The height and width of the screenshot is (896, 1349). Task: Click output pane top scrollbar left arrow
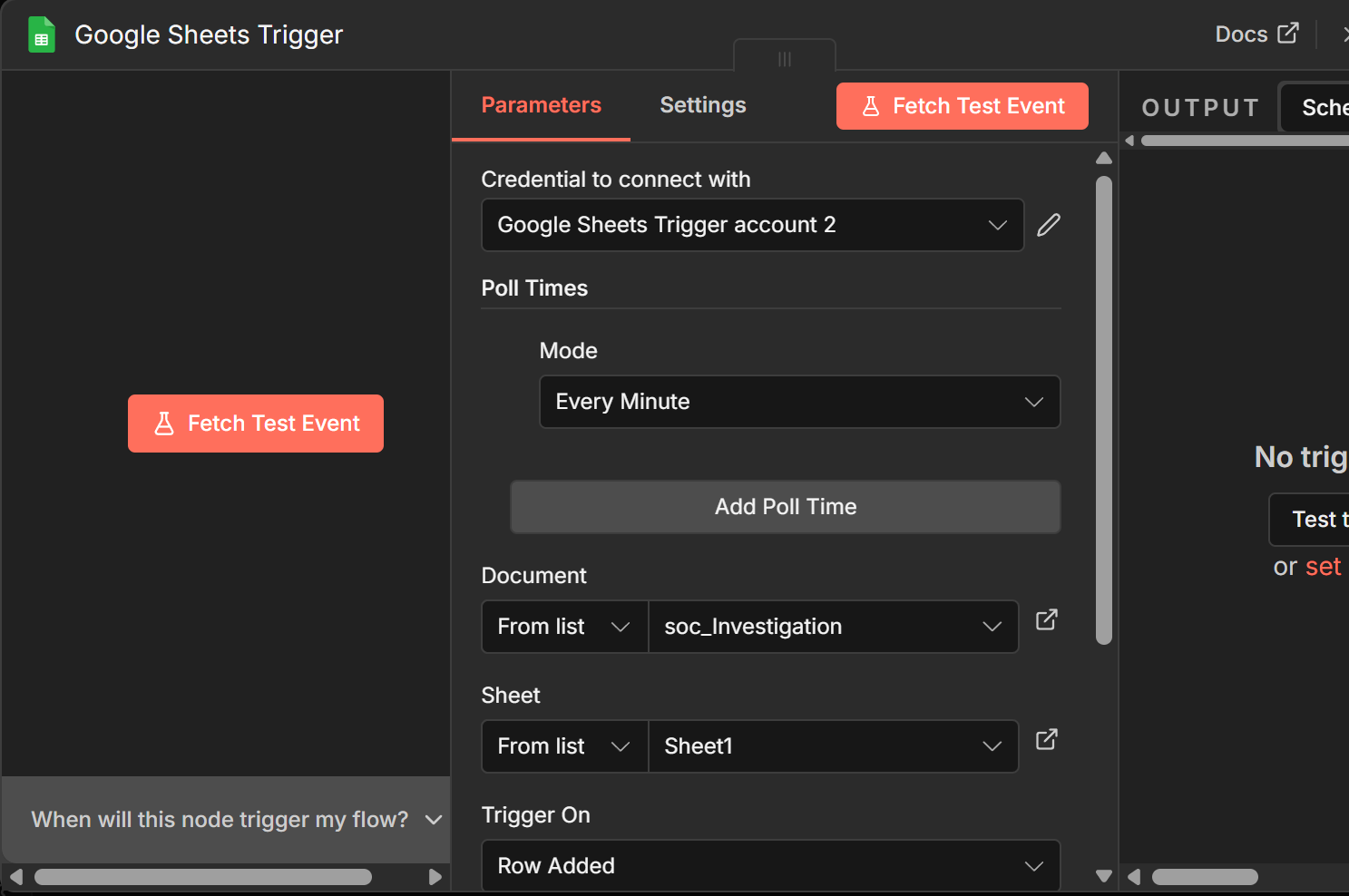point(1129,141)
